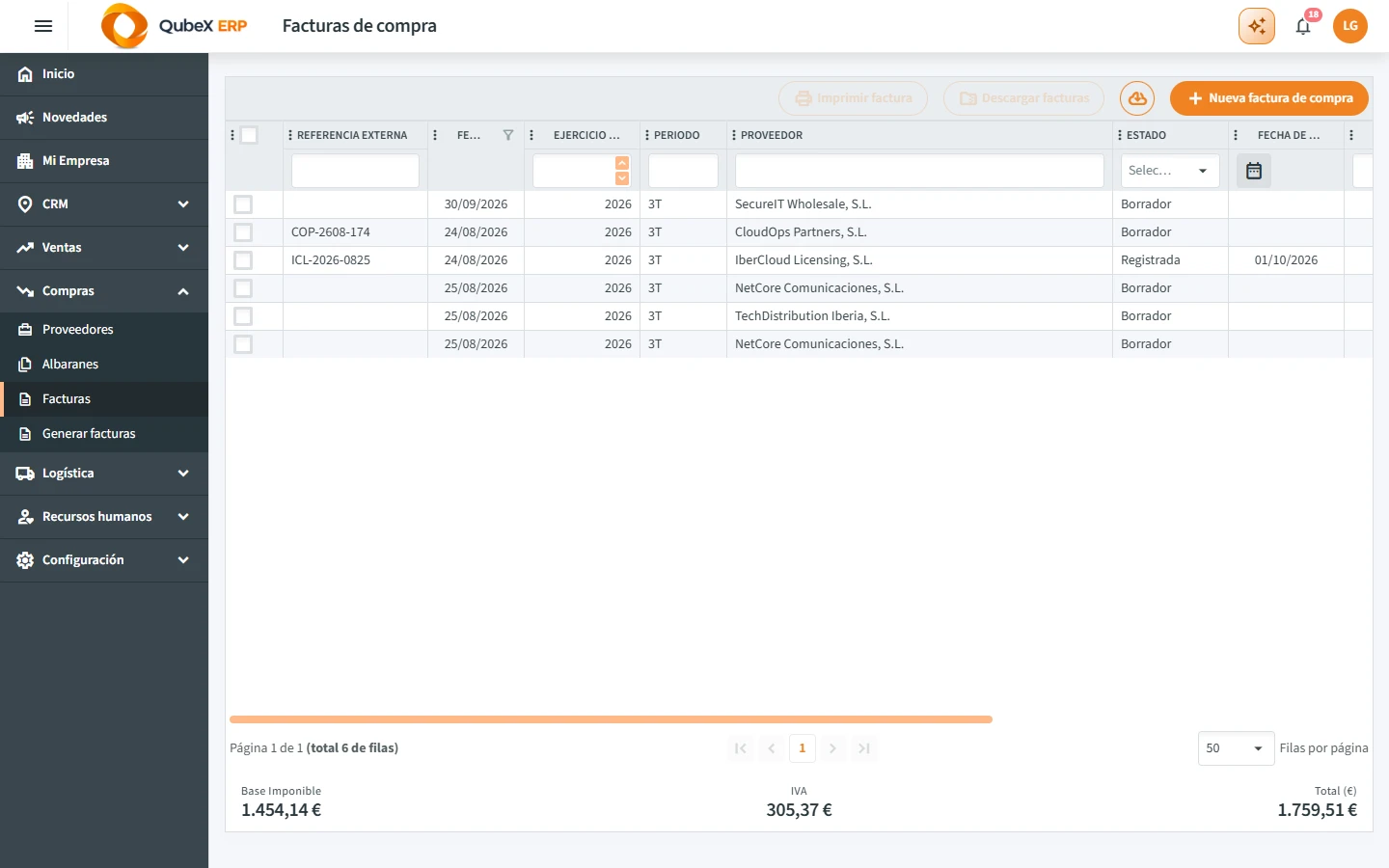Screen dimensions: 1389x868
Task: Open the LG user avatar menu
Action: 1350,26
